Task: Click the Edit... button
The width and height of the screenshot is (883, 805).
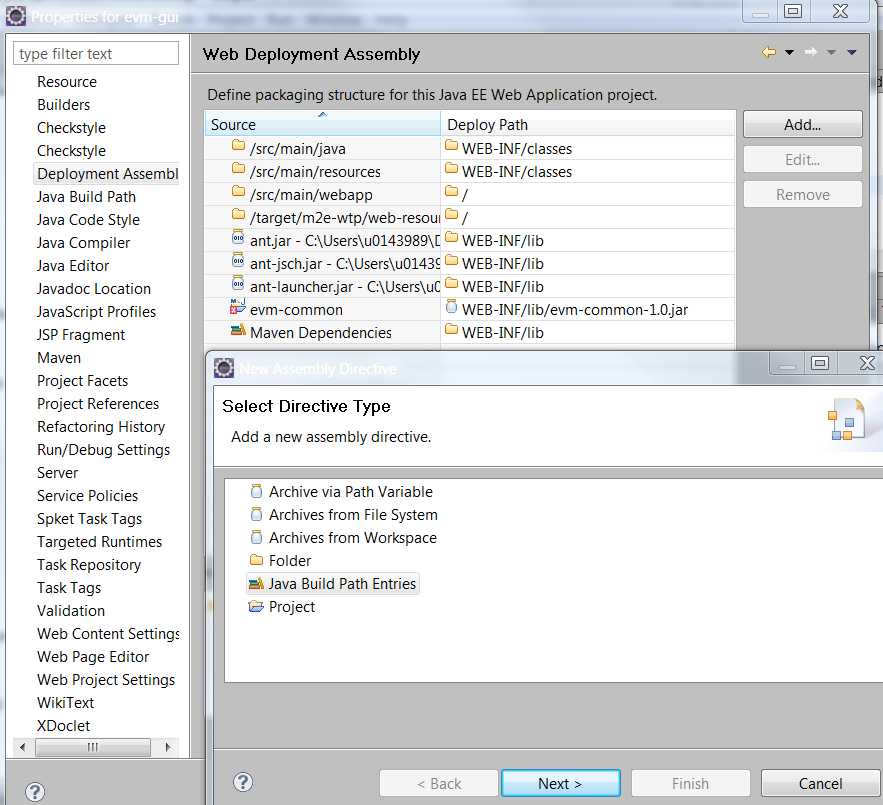Action: pos(802,160)
